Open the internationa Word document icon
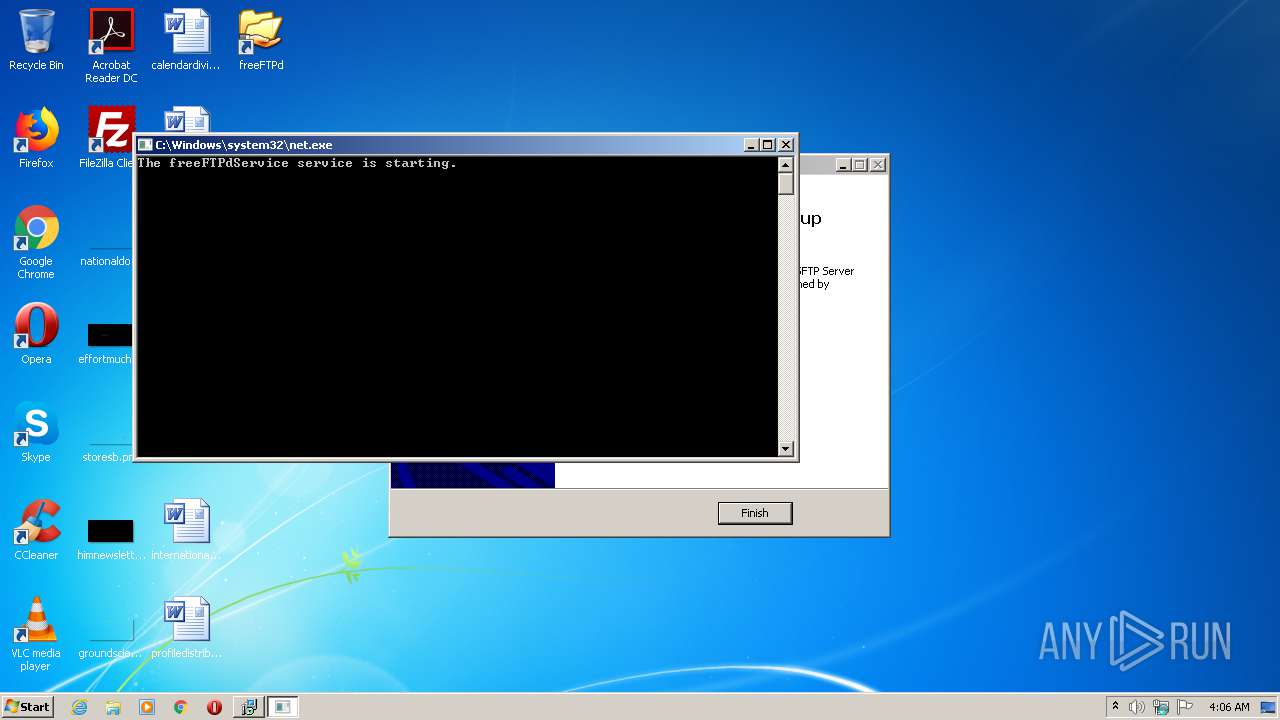Viewport: 1280px width, 720px height. [x=186, y=530]
